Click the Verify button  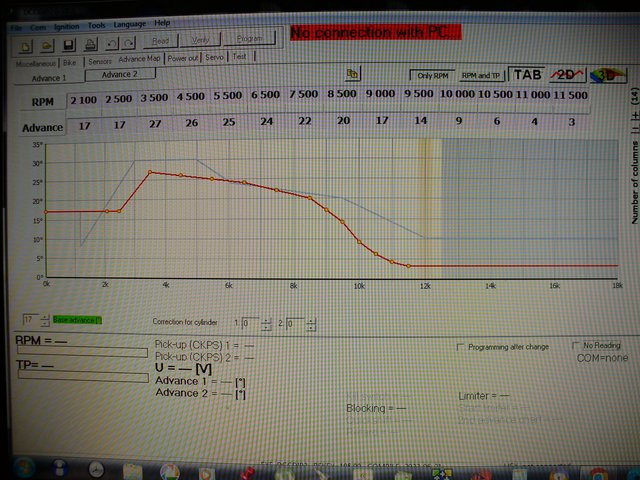tap(200, 40)
